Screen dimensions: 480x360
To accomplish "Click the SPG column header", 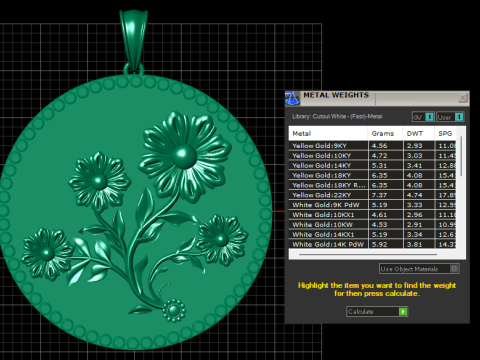I will [445, 133].
